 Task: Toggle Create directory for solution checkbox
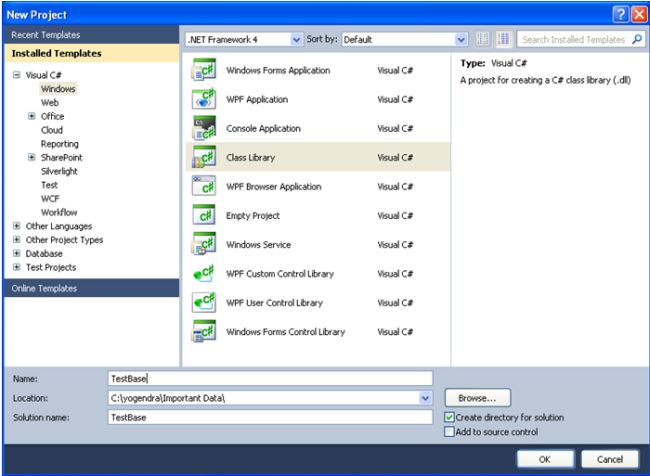point(449,417)
